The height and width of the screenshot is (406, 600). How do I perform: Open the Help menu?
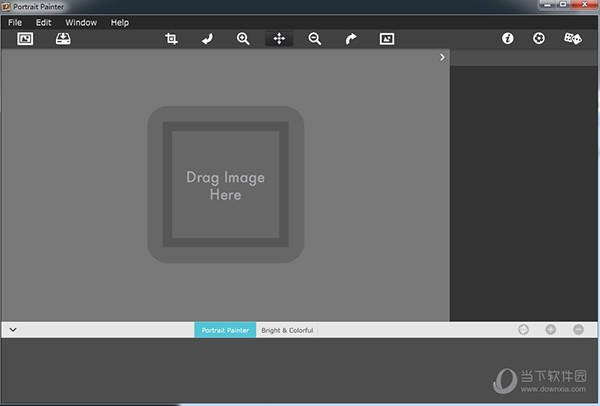120,23
